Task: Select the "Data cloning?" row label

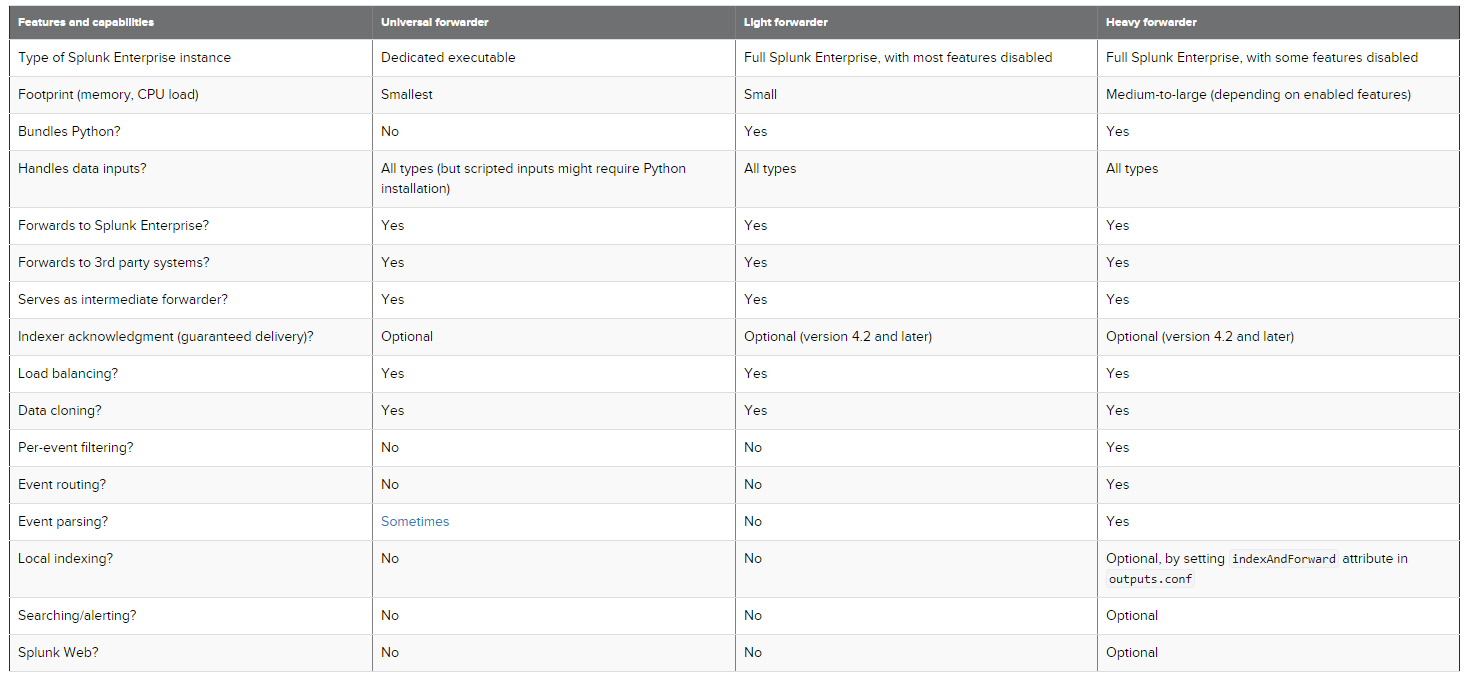Action: click(x=60, y=410)
